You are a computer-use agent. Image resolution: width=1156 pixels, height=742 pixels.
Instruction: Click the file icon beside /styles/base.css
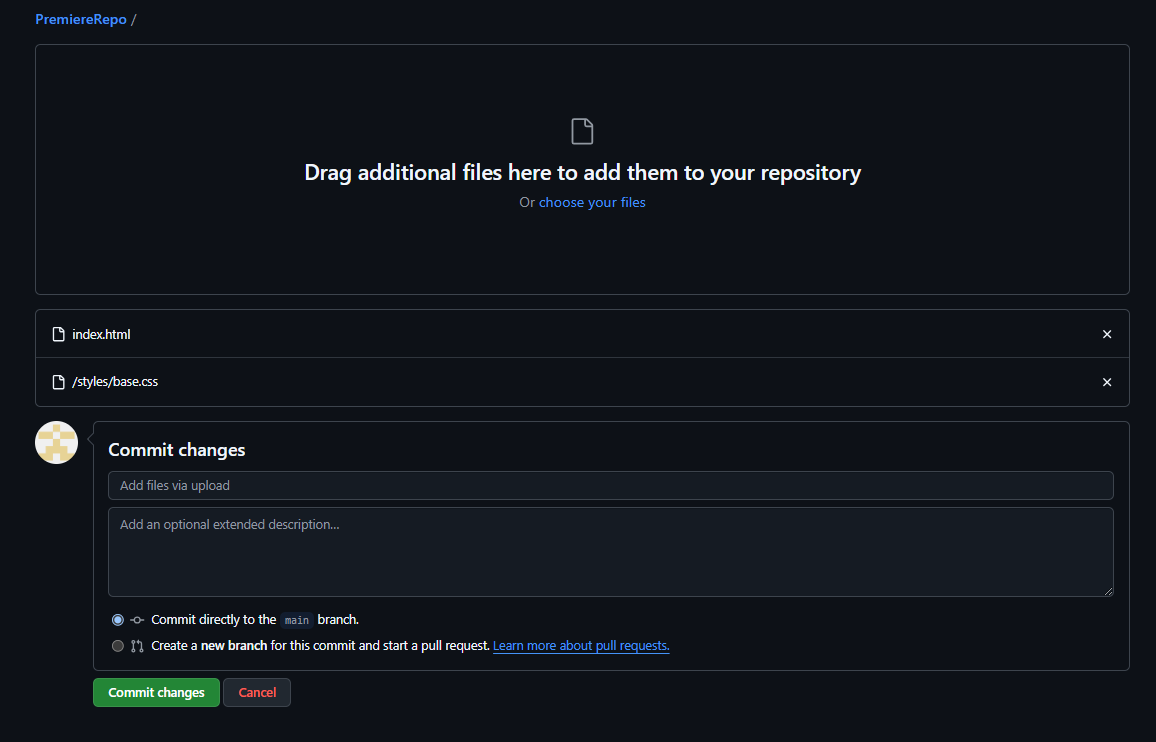click(58, 381)
